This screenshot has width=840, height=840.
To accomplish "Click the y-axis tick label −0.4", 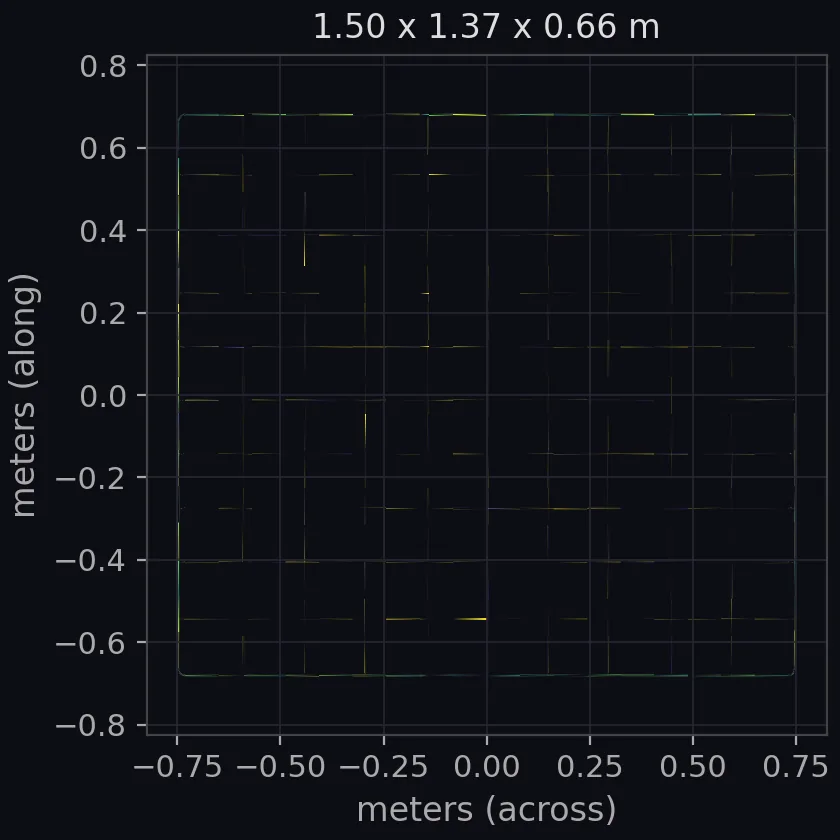I will (x=91, y=561).
